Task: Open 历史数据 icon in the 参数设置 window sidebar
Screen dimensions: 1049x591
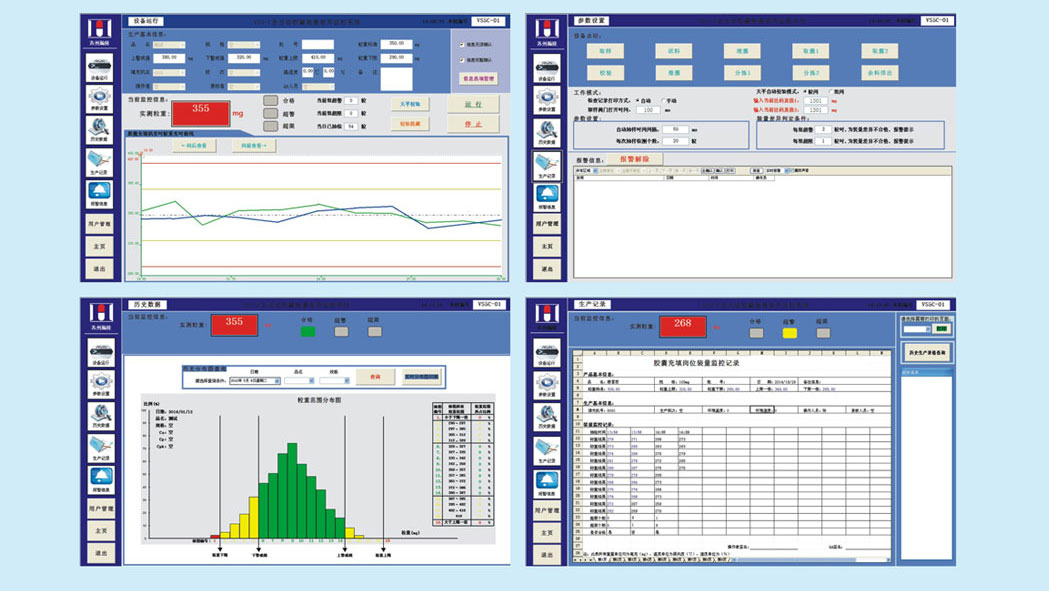Action: (x=547, y=132)
